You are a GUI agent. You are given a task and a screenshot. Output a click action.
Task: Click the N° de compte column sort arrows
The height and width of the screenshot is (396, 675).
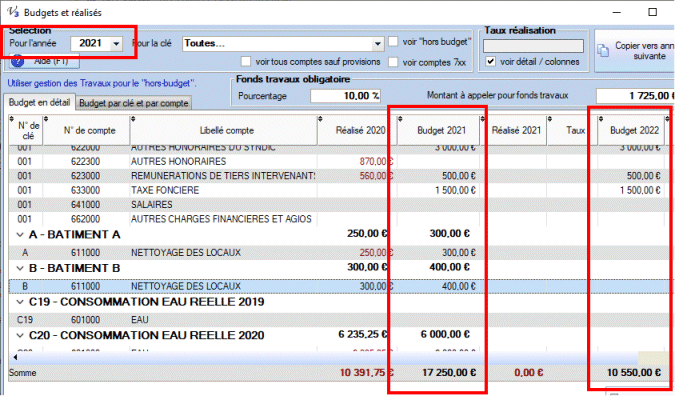coord(46,119)
